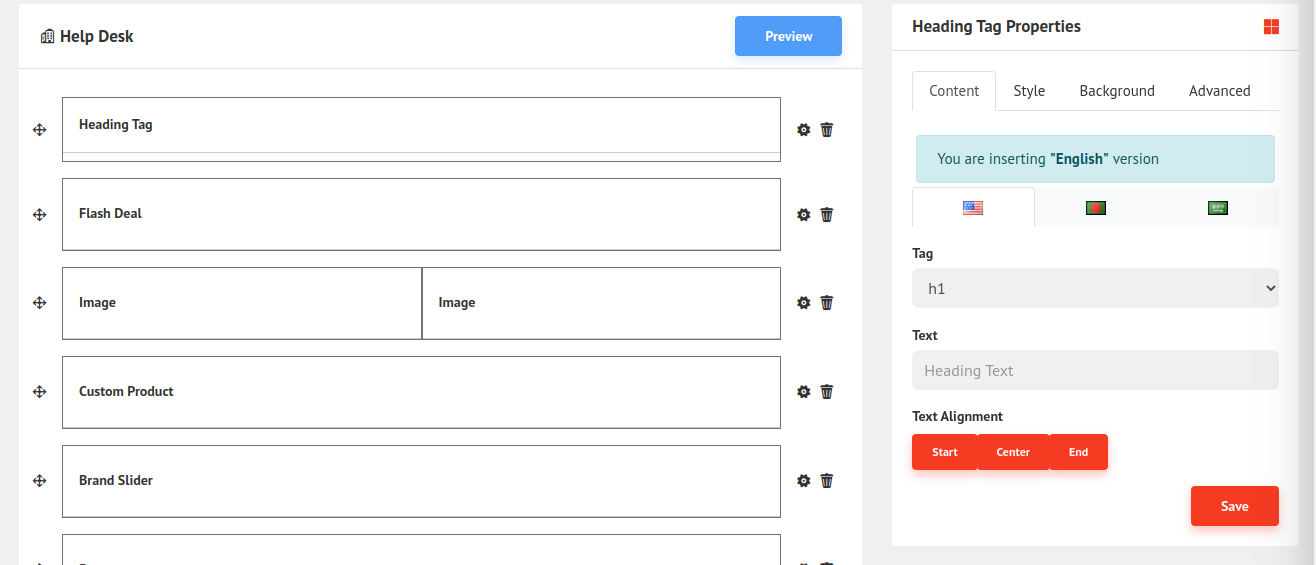Click drag handle beside Flash Deal row

40,214
